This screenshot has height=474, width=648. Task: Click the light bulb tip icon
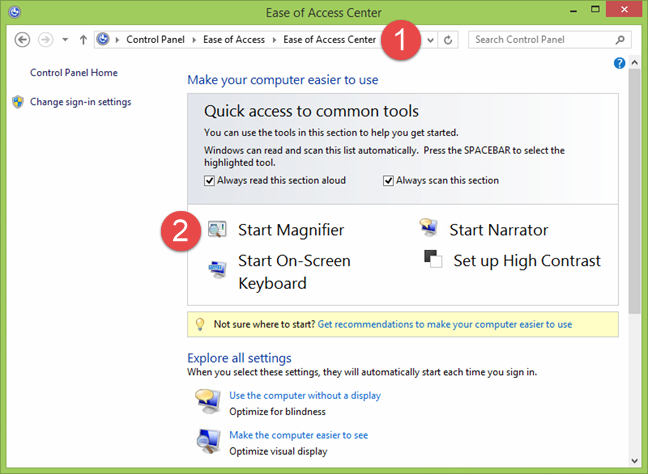(200, 324)
